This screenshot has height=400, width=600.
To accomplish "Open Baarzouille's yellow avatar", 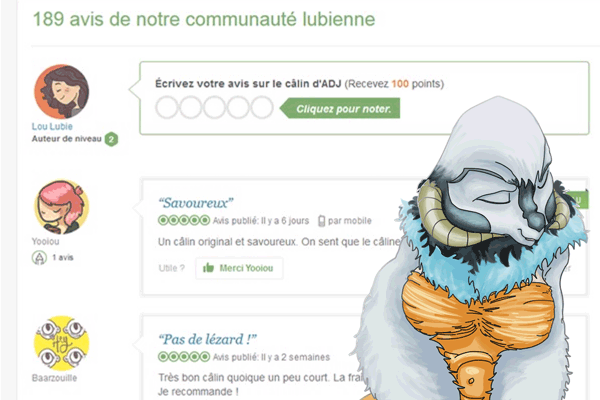I will click(x=62, y=343).
